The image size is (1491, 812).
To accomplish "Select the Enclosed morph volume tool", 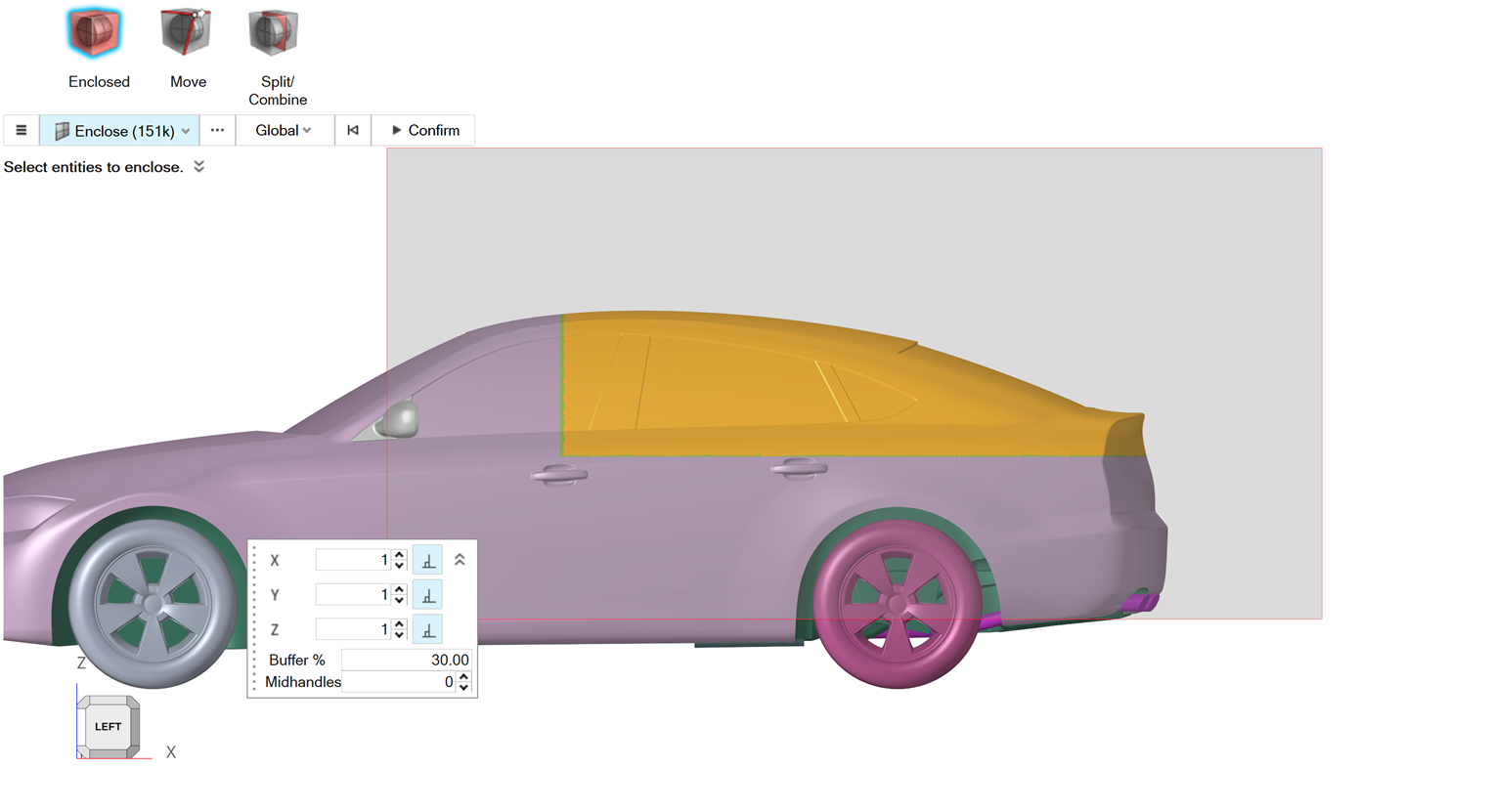I will 96,34.
